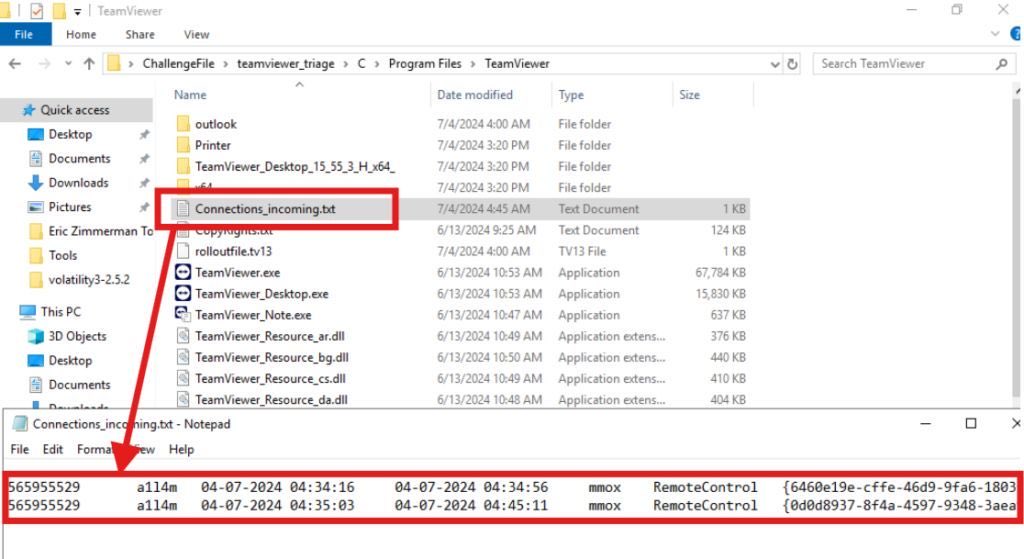Switch to the Home ribbon tab

81,35
